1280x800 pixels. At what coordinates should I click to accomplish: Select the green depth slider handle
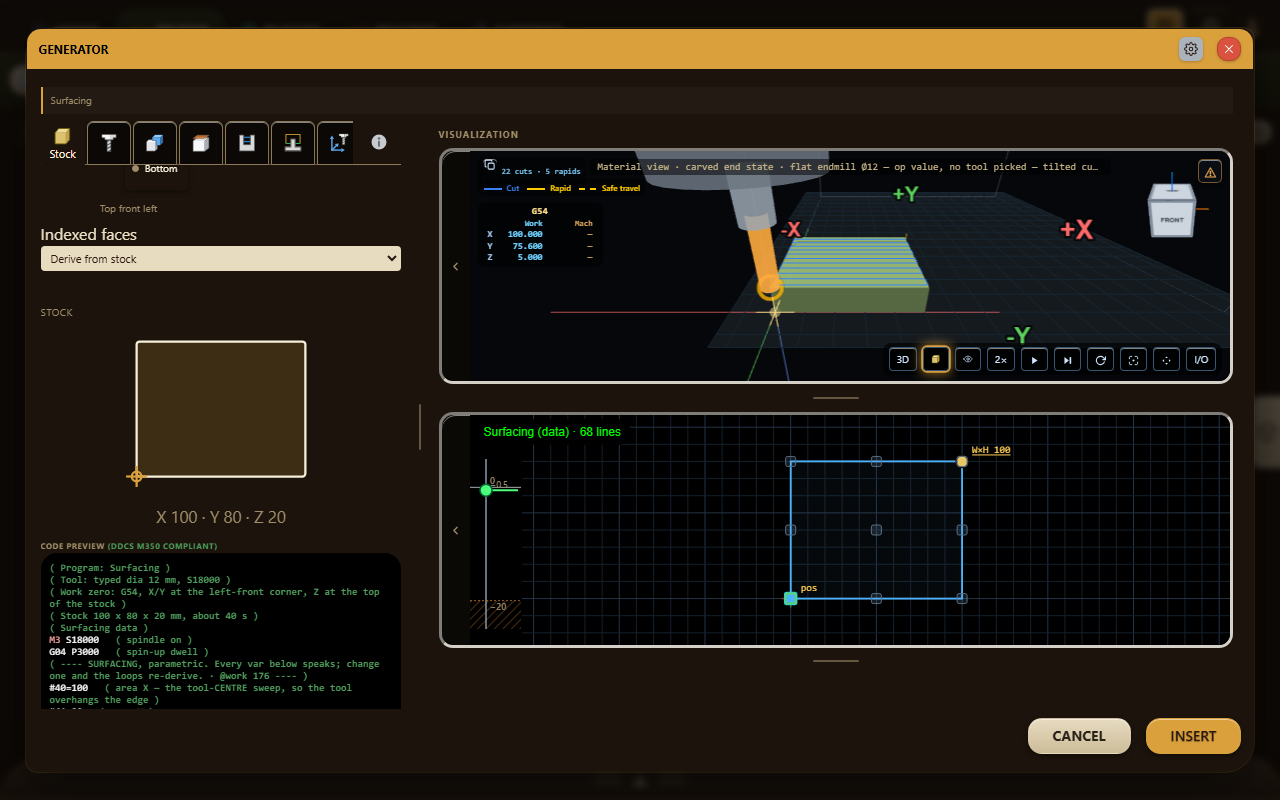click(486, 490)
